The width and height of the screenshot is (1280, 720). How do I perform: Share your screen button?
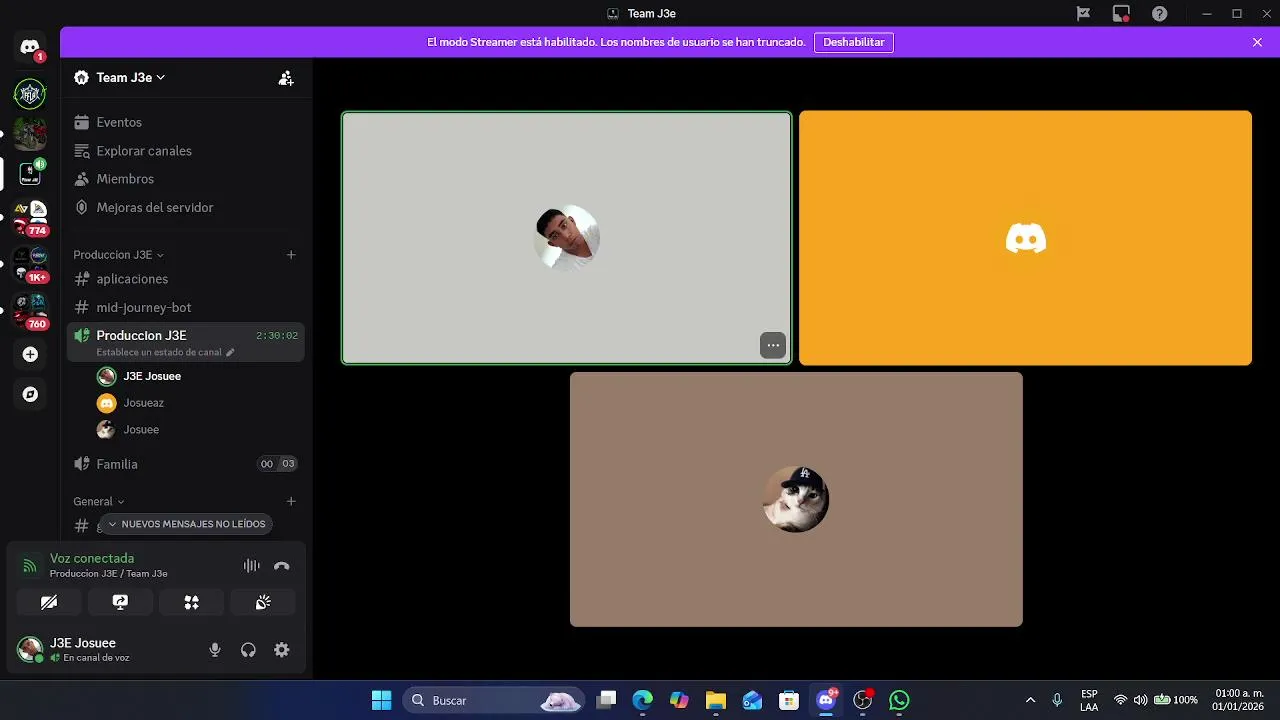(x=120, y=602)
